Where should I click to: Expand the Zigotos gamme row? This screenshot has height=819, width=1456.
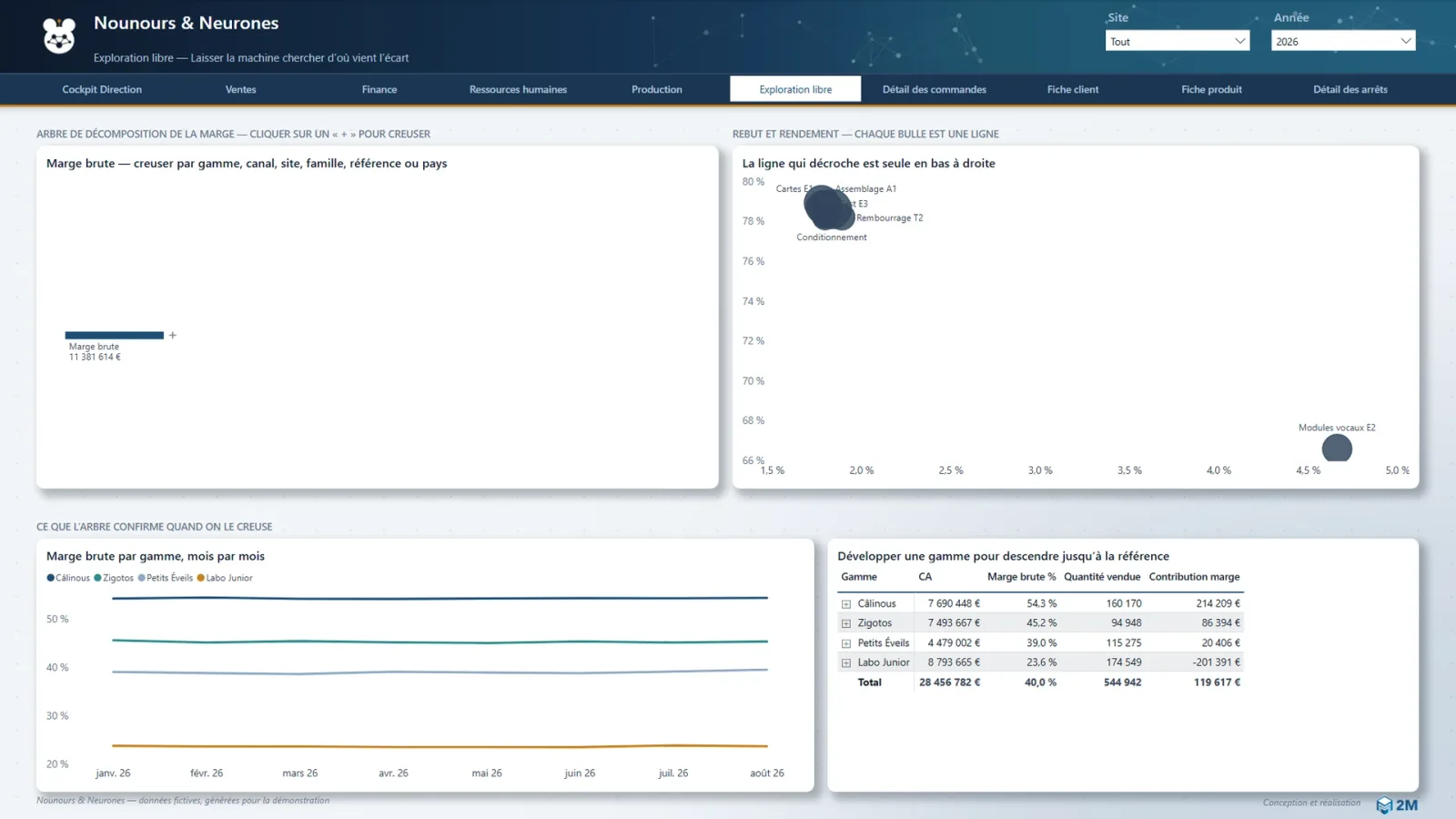click(846, 623)
